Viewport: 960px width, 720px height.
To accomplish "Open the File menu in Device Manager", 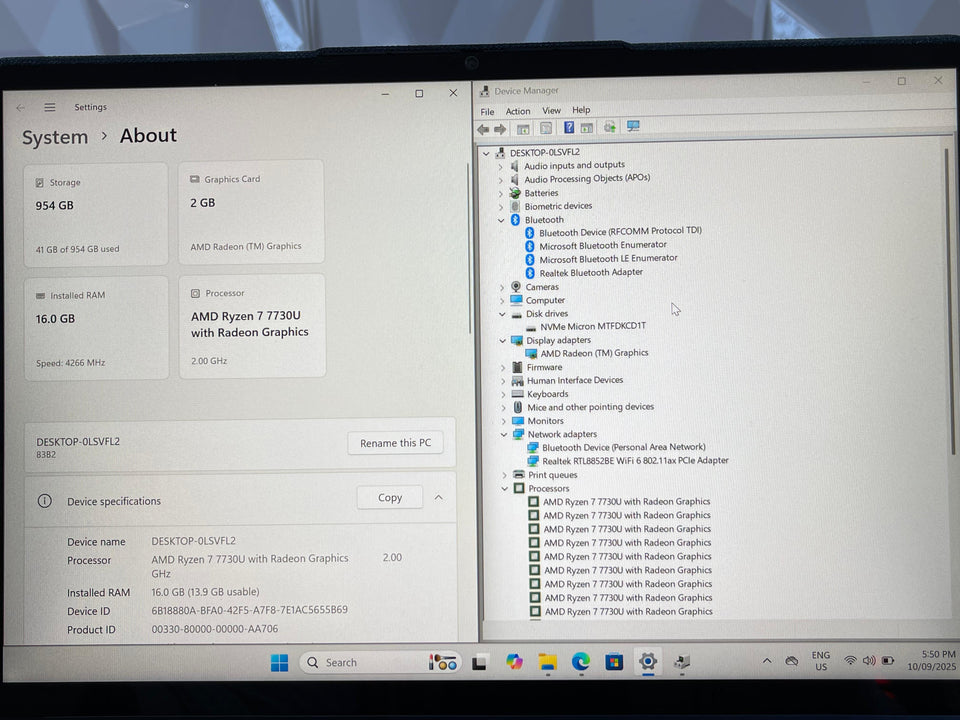I will [x=487, y=112].
